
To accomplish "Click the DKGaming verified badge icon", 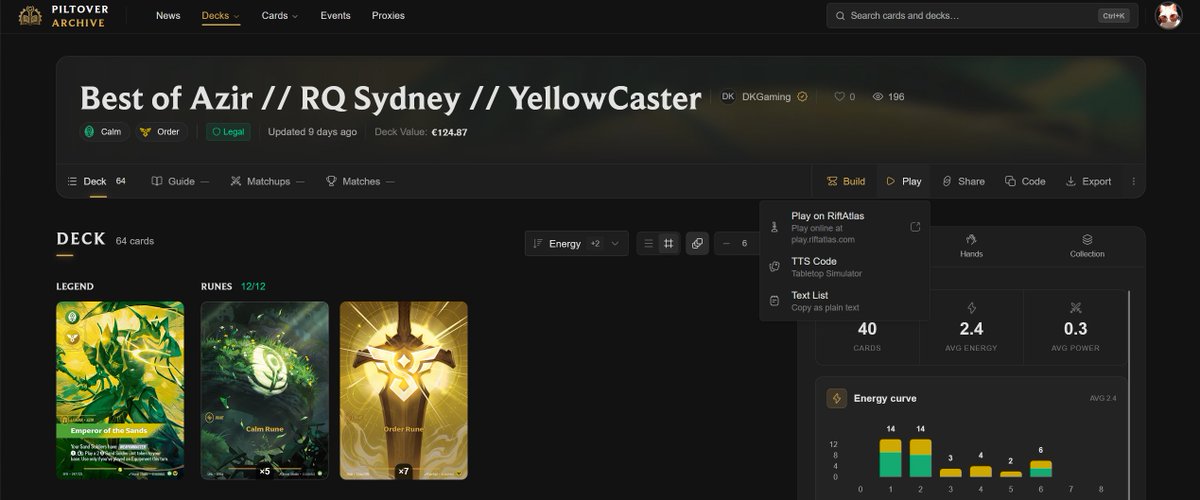I will point(802,97).
